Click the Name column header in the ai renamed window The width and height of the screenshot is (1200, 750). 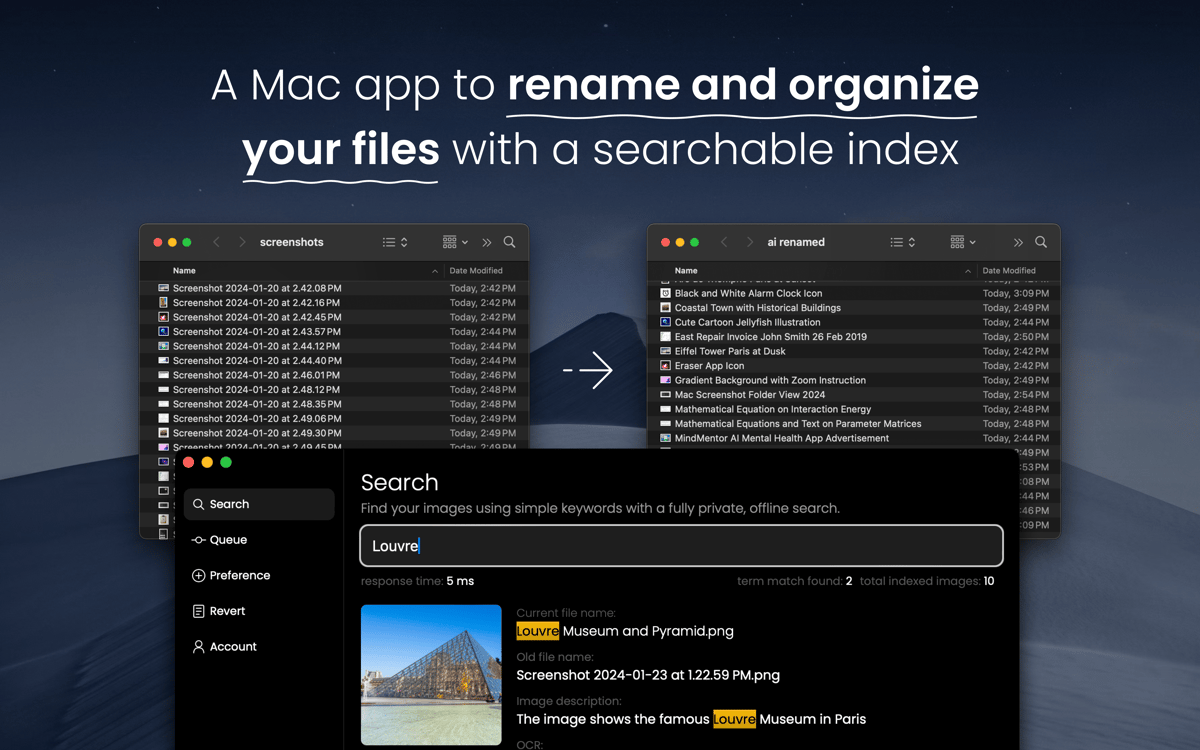point(686,271)
